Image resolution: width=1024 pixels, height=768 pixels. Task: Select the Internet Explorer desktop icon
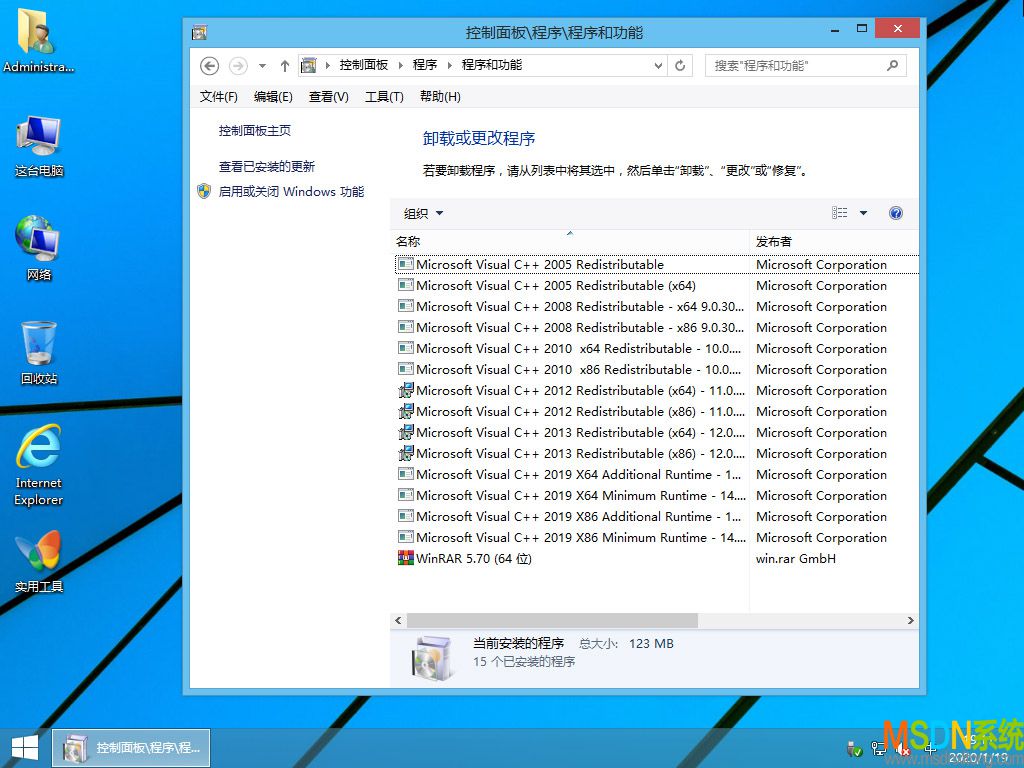39,465
